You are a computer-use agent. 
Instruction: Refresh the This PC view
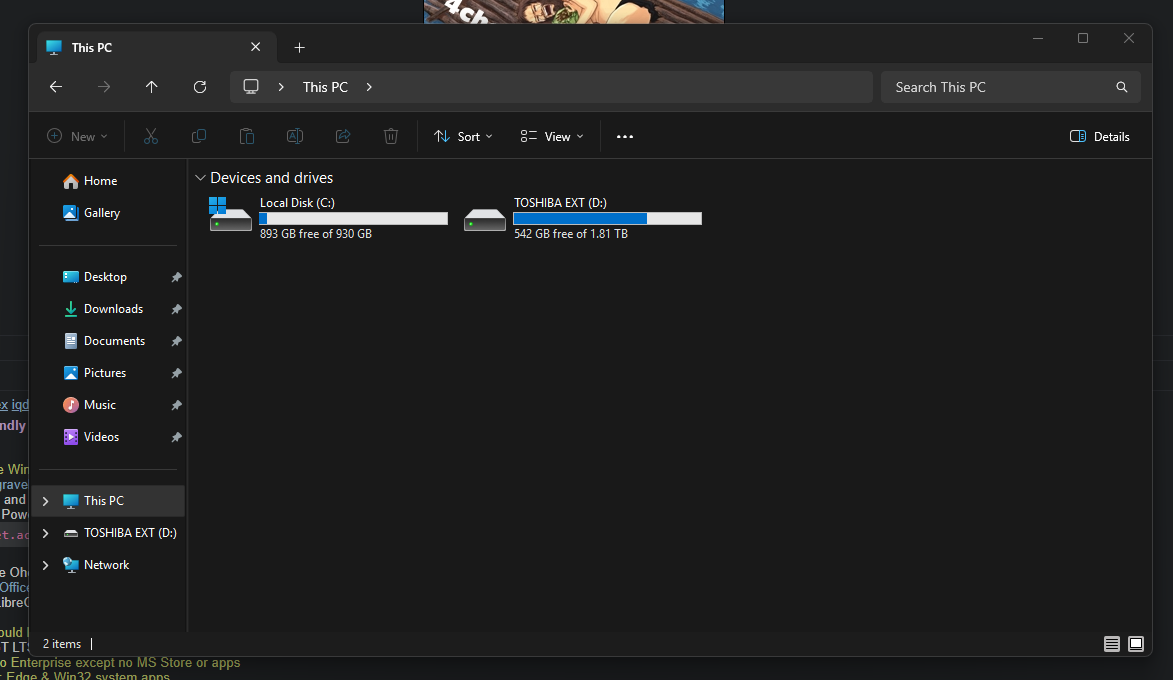pos(200,87)
